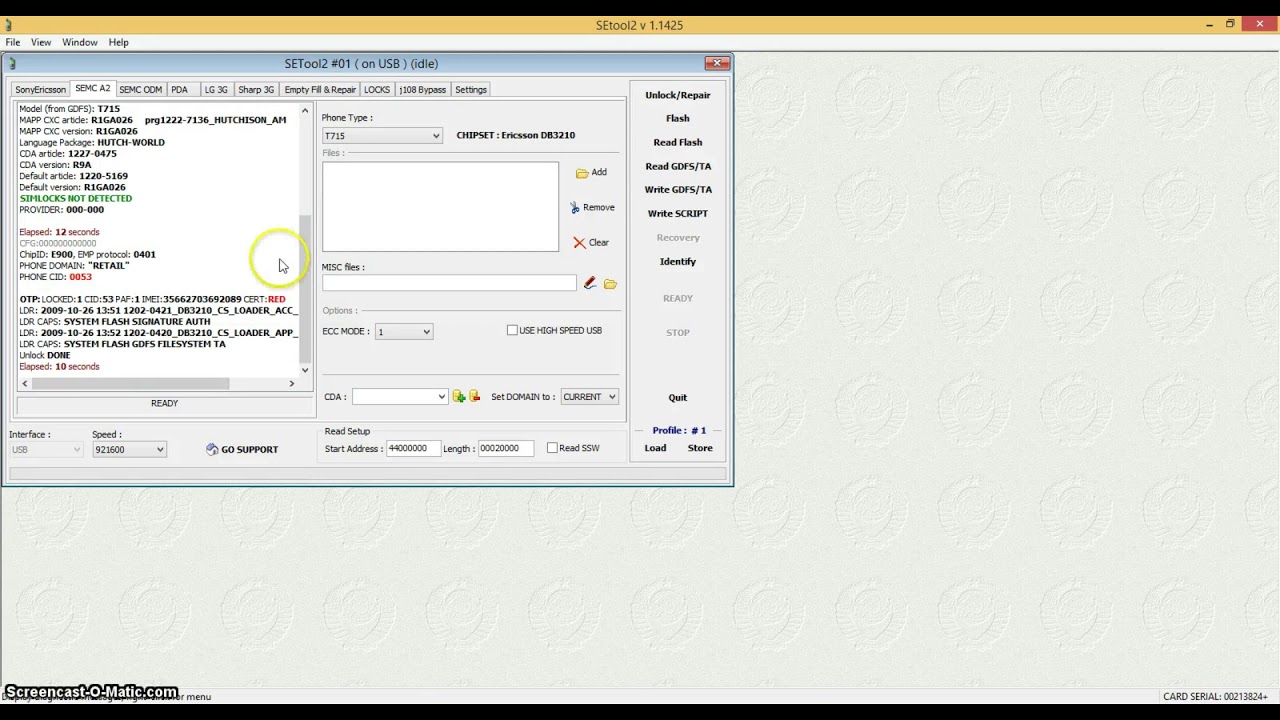1280x720 pixels.
Task: Open the ECC MODE dropdown
Action: (404, 332)
